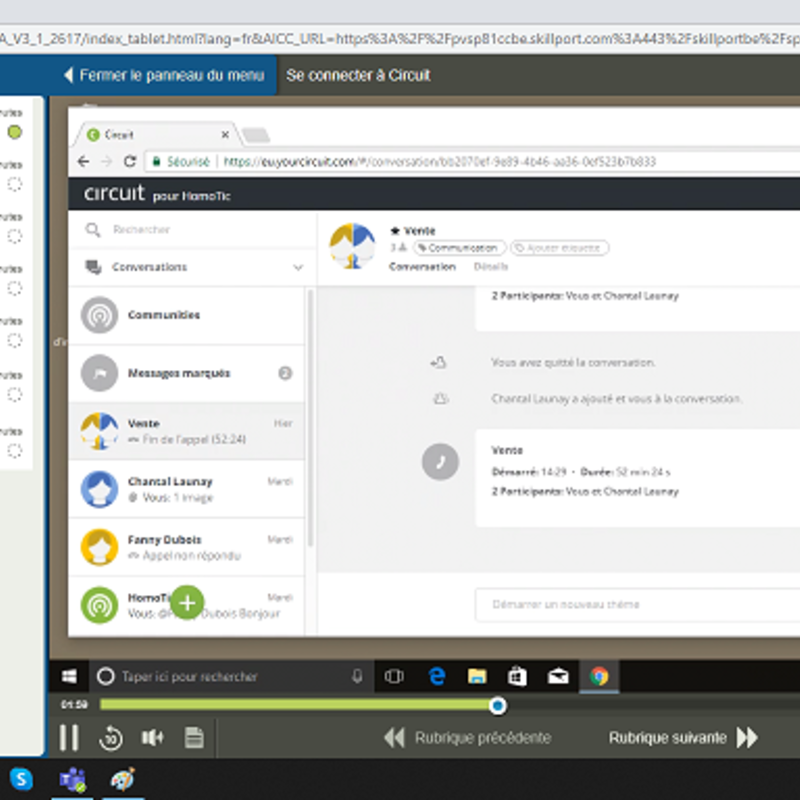Open Paint from the taskbar
The width and height of the screenshot is (800, 800).
(x=123, y=779)
